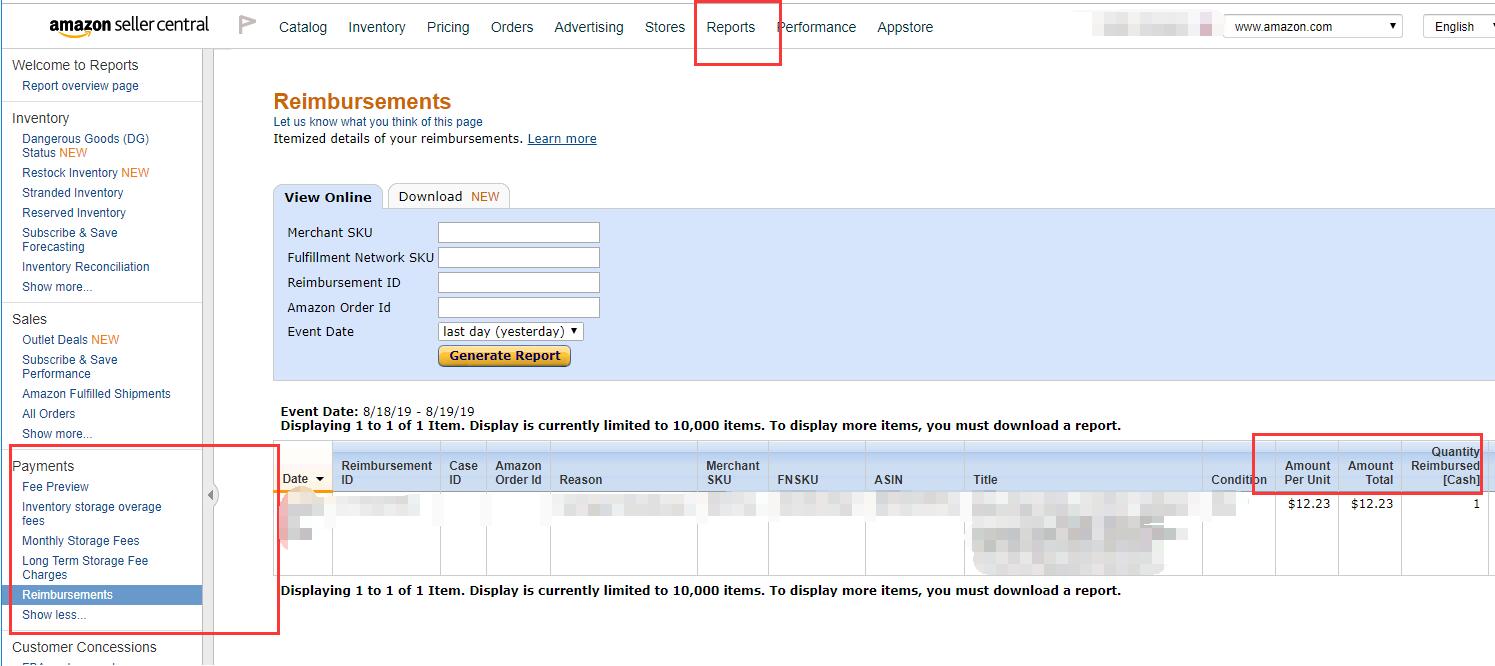Viewport: 1495px width, 666px height.
Task: Click into the Merchant SKU field
Action: coord(518,232)
